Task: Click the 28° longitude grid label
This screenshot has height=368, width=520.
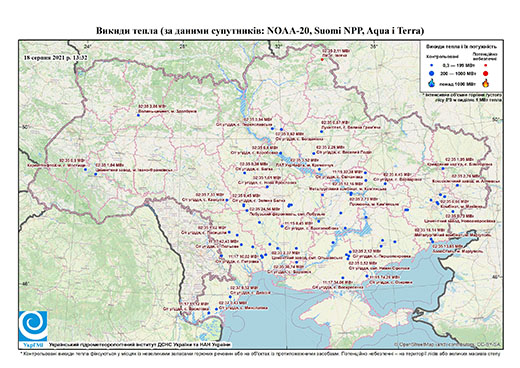Action: coord(182,46)
